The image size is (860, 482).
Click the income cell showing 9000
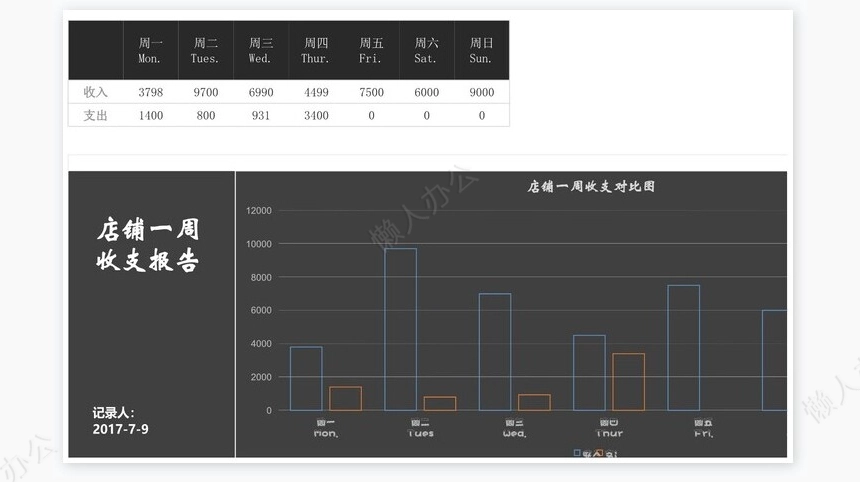coord(481,92)
